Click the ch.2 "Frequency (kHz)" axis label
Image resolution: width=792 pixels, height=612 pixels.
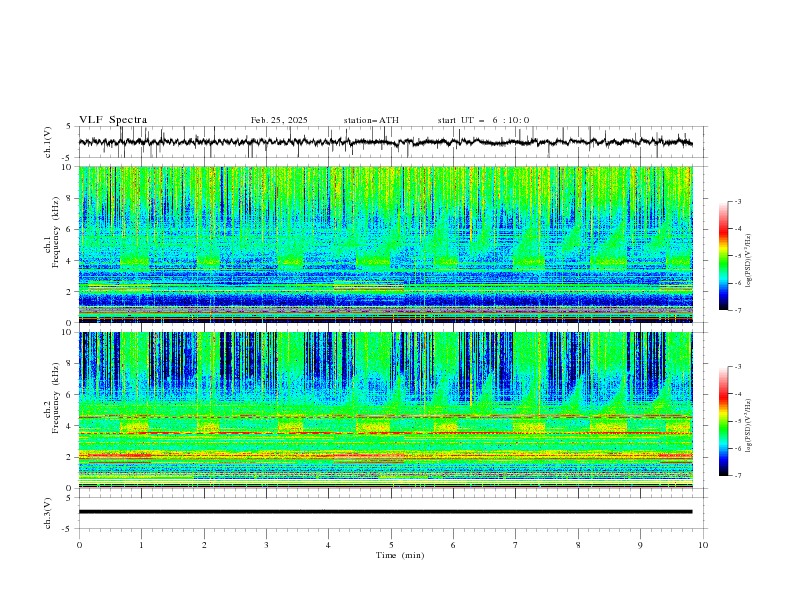[x=56, y=399]
